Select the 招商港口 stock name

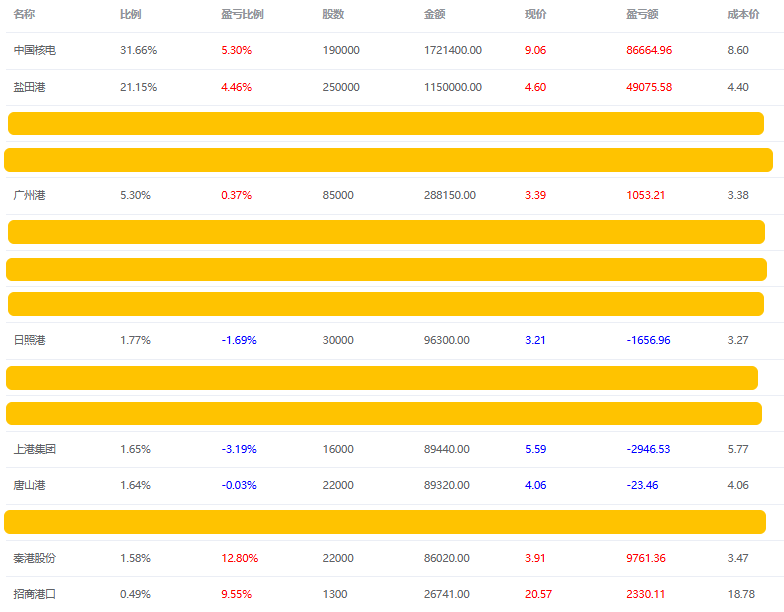tap(34, 594)
